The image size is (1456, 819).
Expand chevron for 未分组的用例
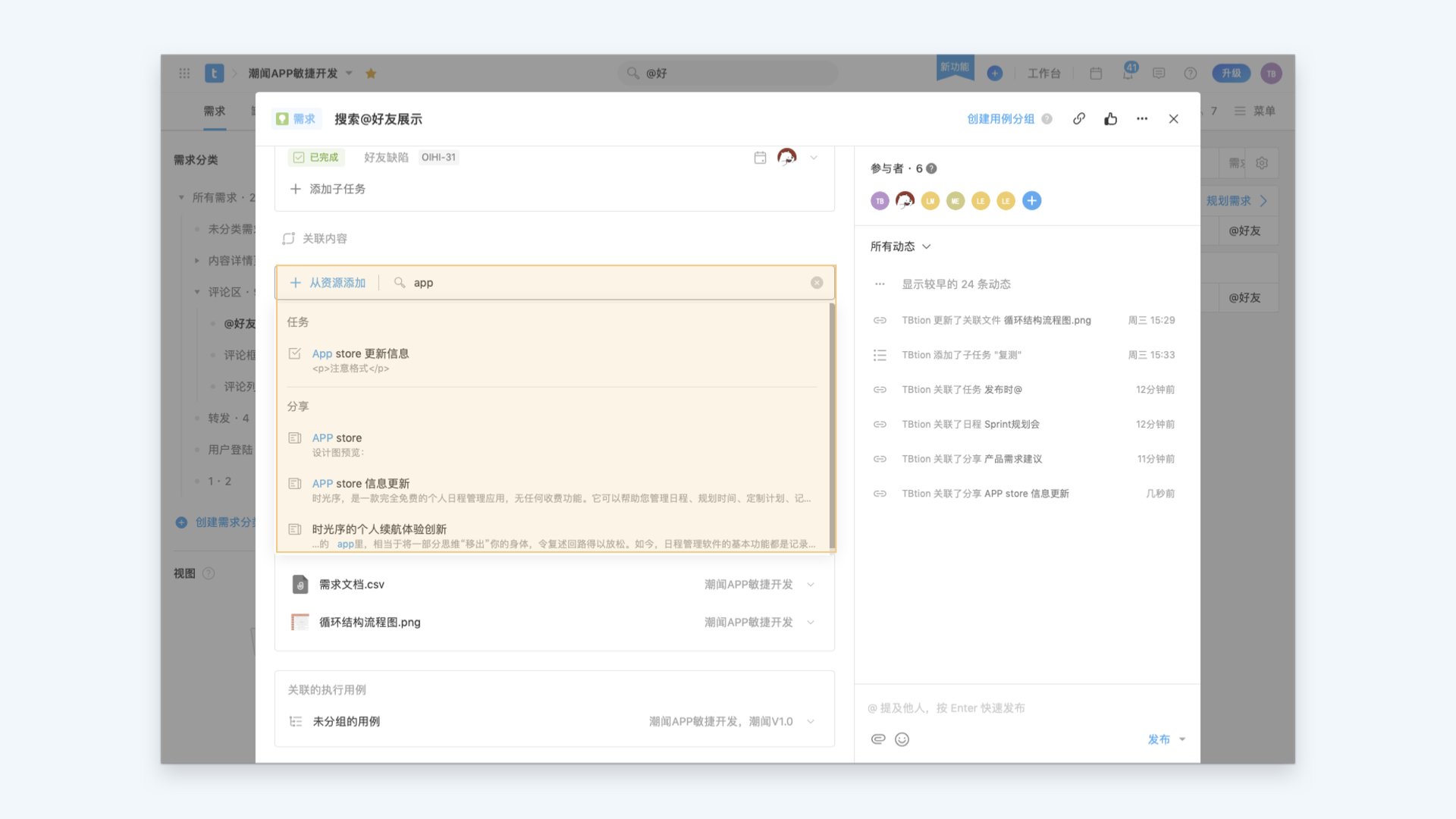[811, 722]
